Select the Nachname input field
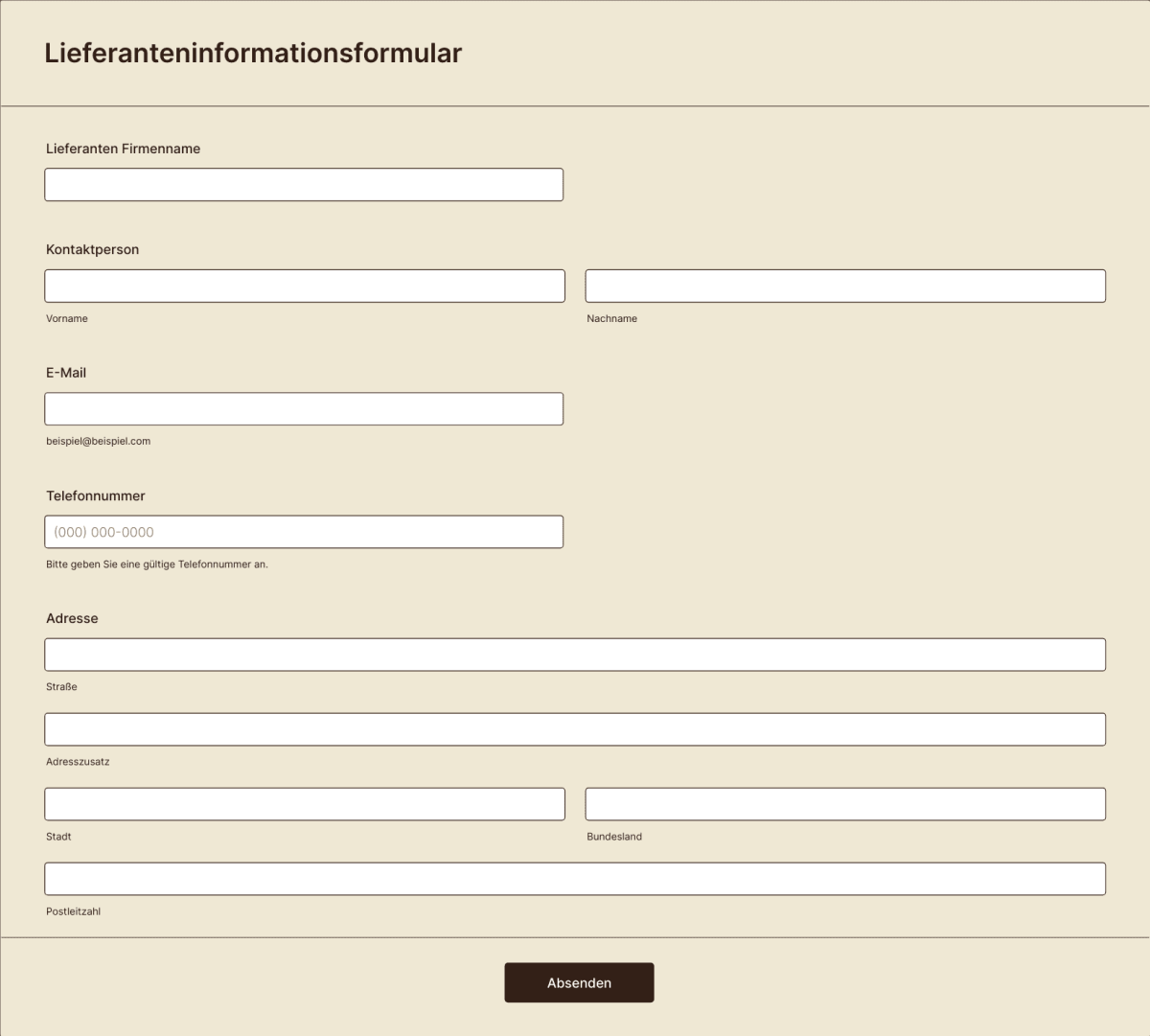Screen dimensions: 1150x1036 click(845, 285)
